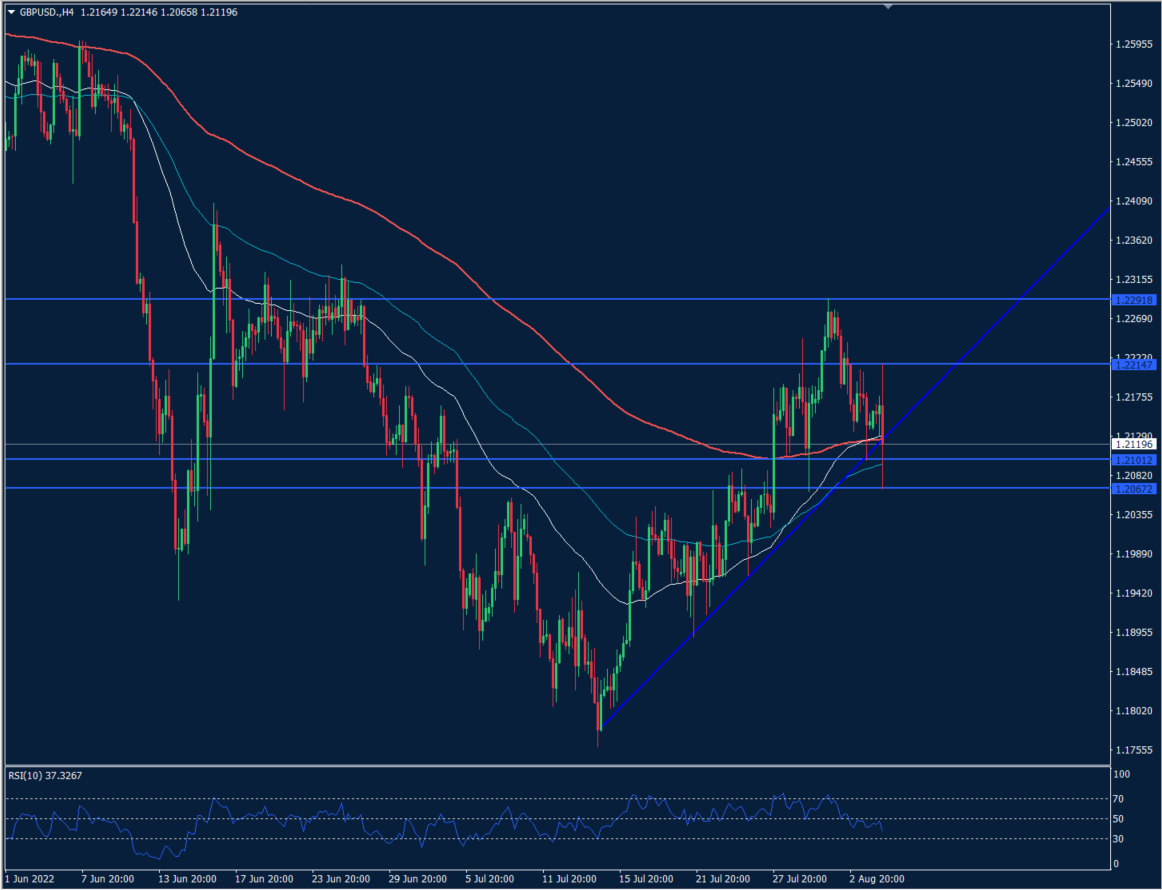This screenshot has height=890, width=1162.
Task: Select the 1.20672 horizontal line price label
Action: point(1135,489)
